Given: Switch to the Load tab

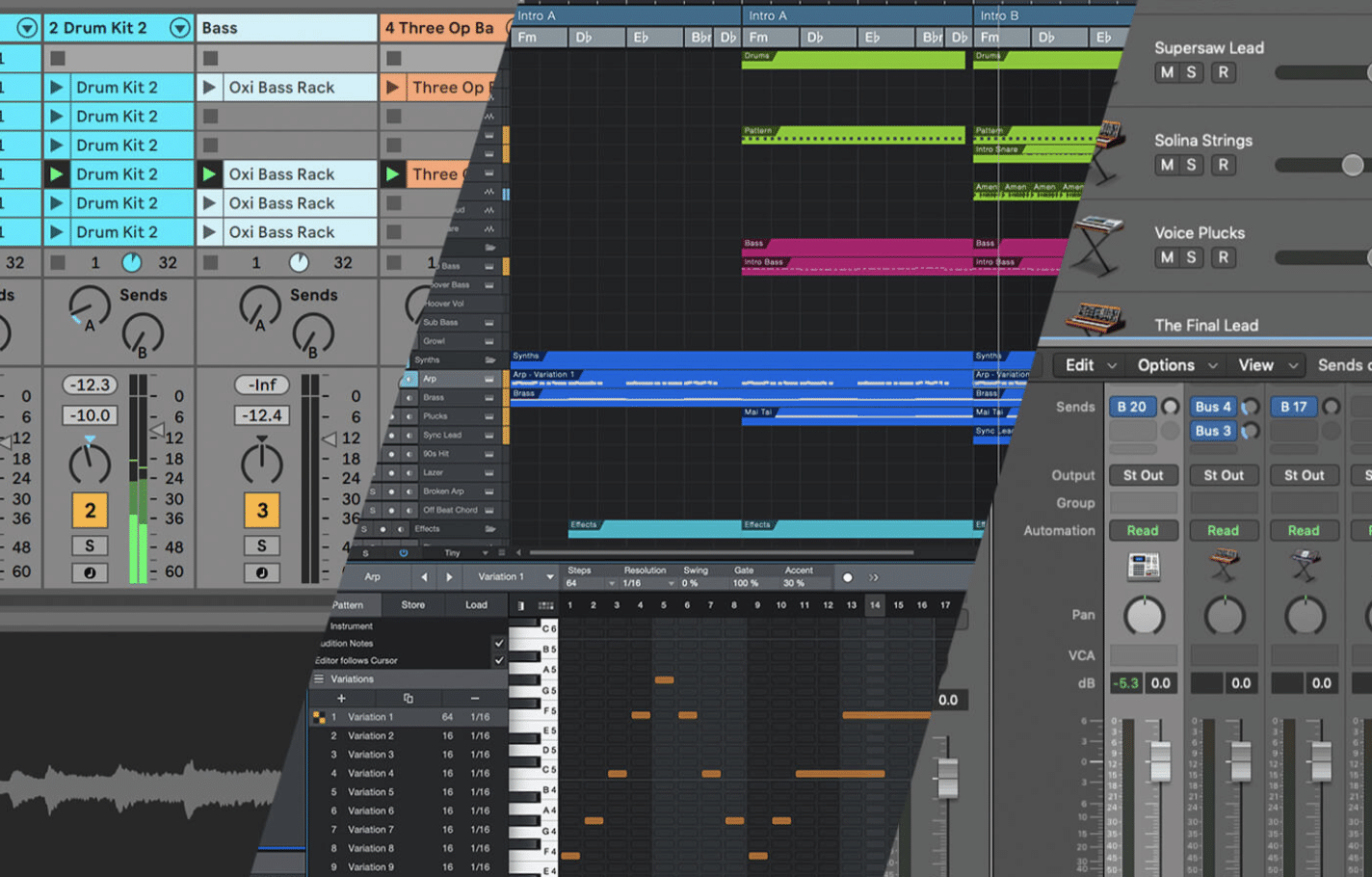Looking at the screenshot, I should click(x=476, y=605).
